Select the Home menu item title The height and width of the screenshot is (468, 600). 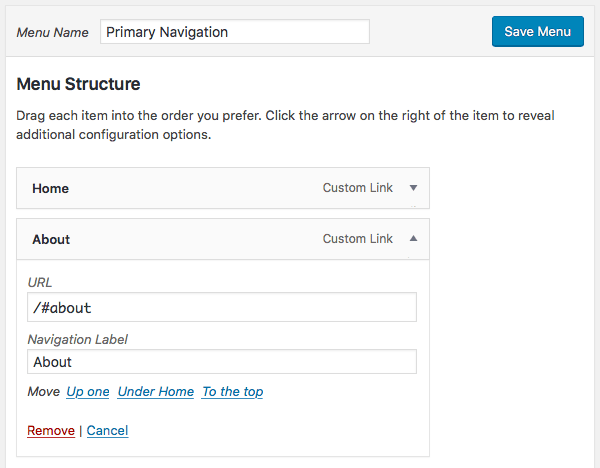pyautogui.click(x=51, y=188)
